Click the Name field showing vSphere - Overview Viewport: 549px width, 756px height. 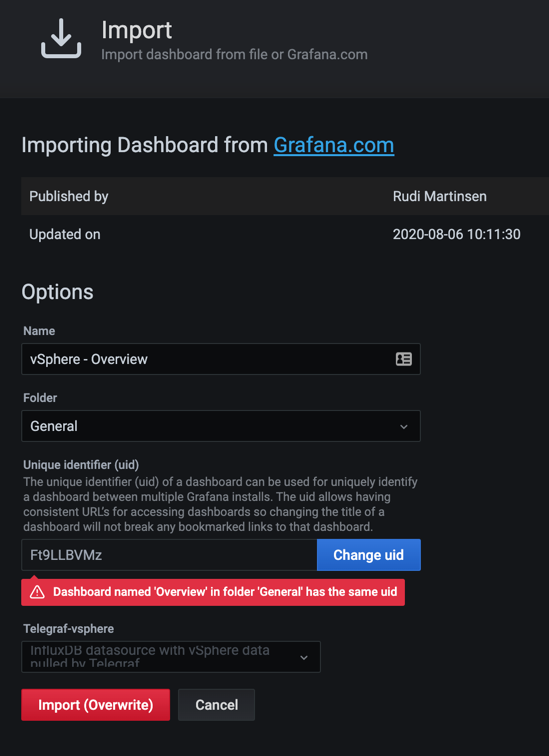[x=221, y=359]
